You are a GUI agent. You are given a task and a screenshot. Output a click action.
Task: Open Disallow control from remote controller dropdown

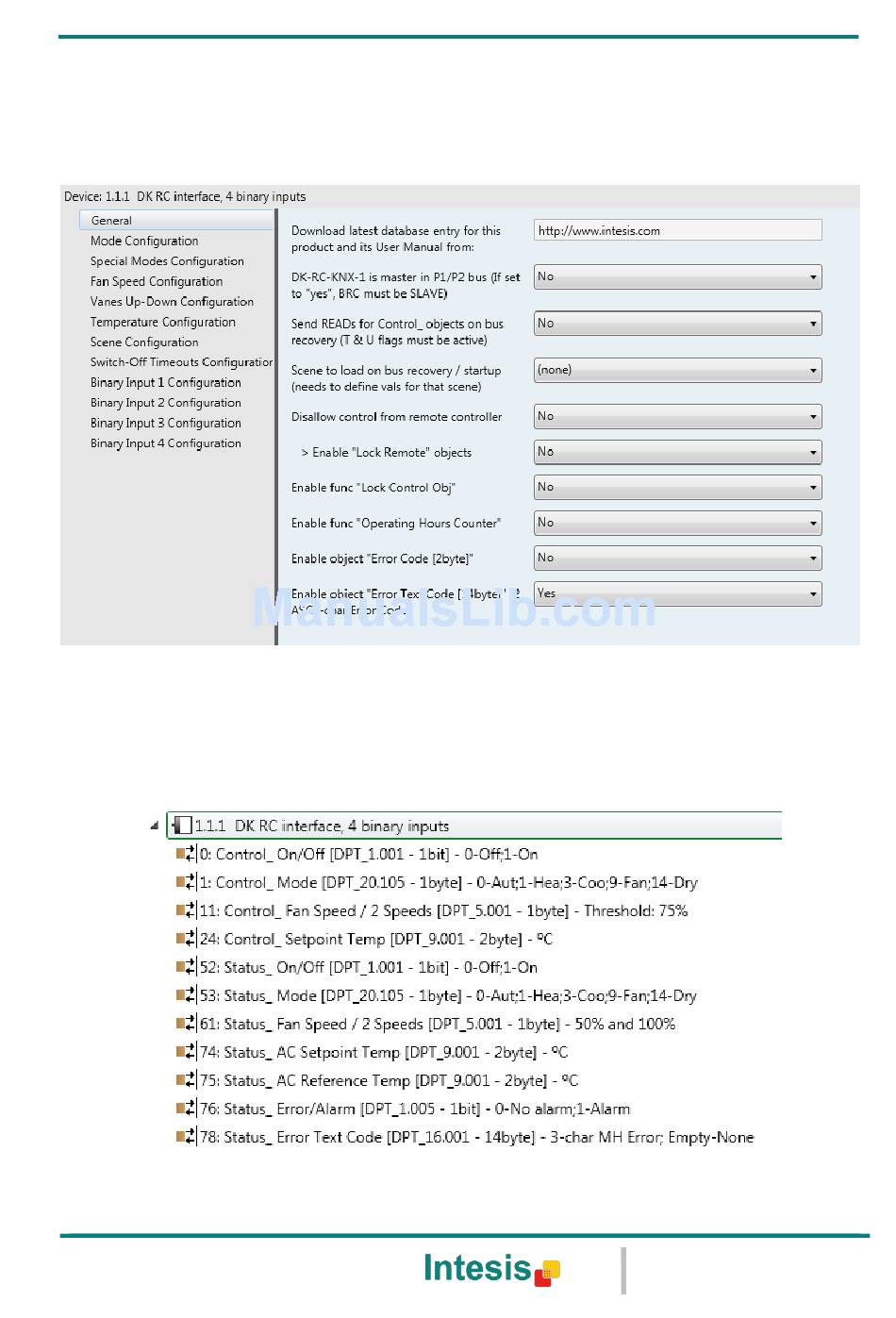677,416
